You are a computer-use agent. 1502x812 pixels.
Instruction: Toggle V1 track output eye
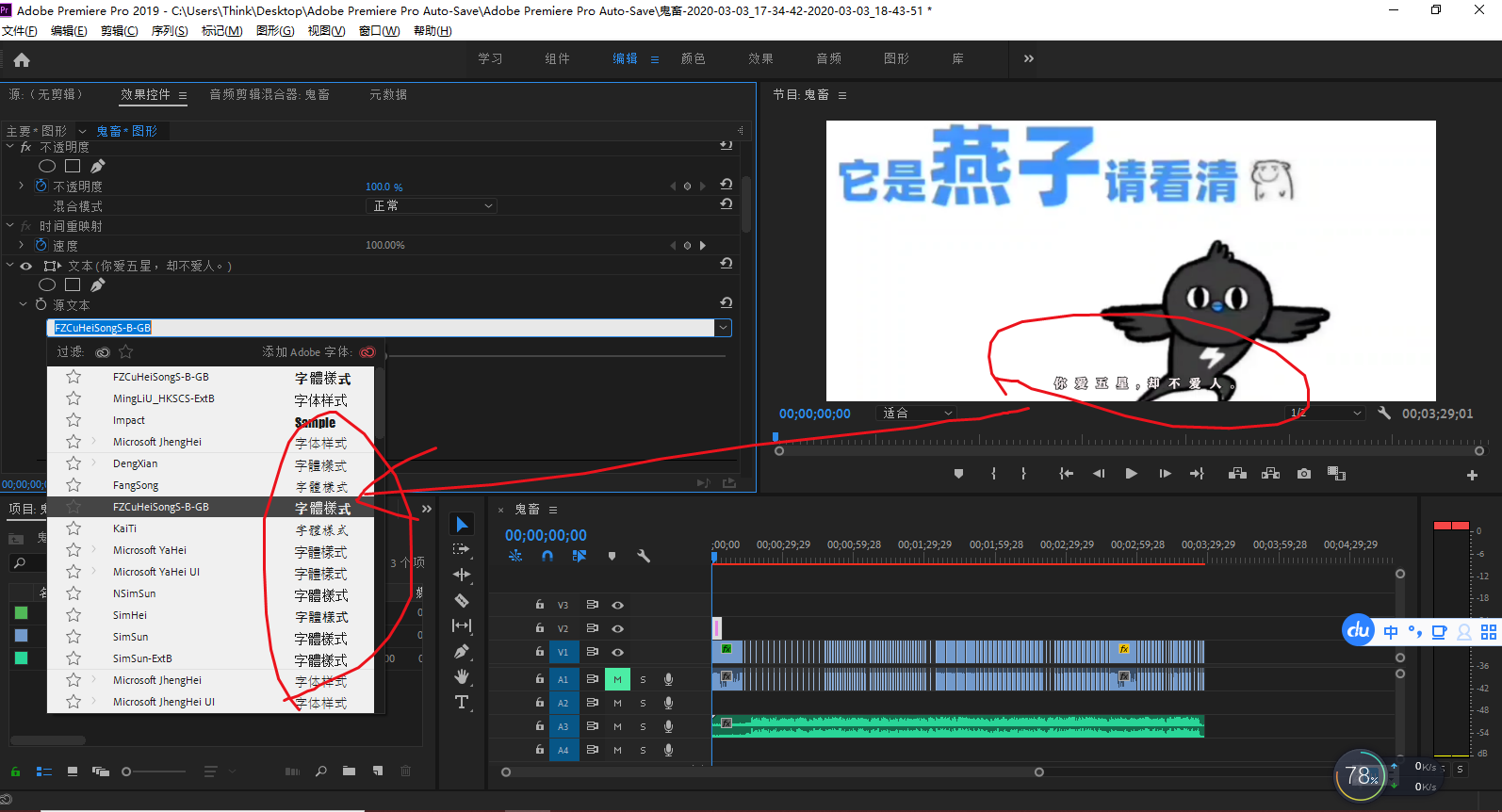click(618, 652)
